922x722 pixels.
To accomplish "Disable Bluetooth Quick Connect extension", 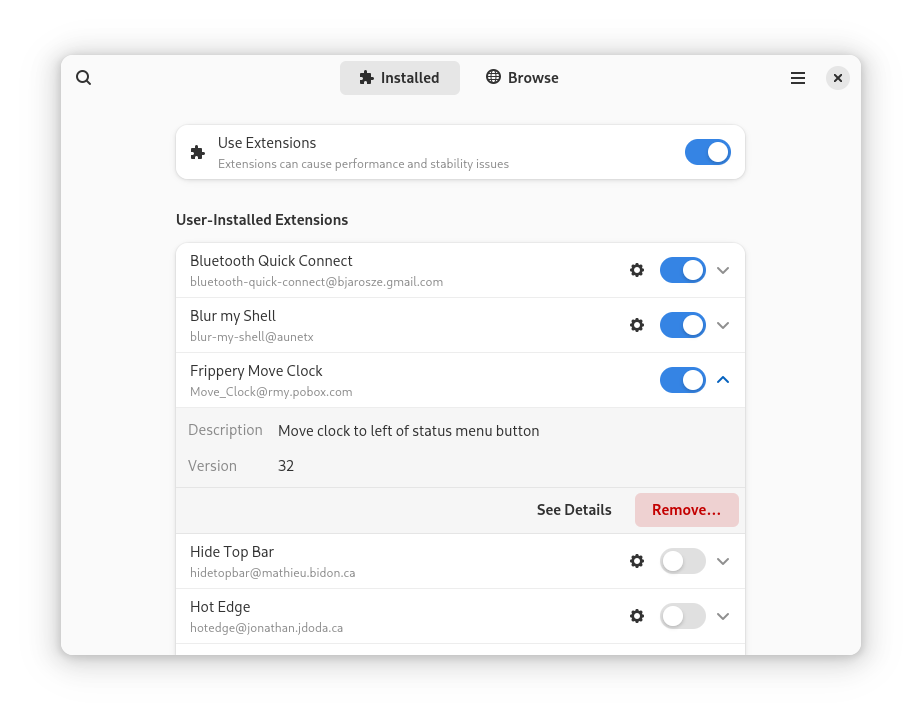I will point(683,270).
